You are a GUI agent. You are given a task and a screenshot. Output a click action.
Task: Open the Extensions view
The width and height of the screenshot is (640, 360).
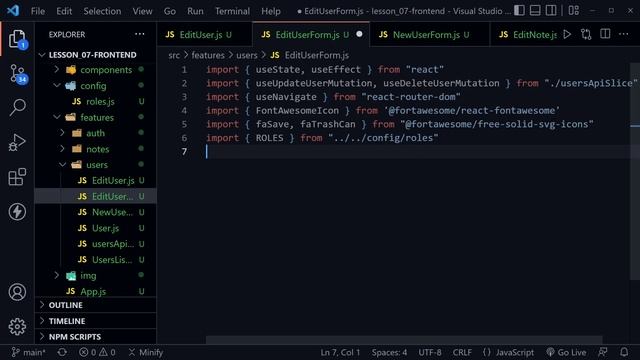click(17, 177)
